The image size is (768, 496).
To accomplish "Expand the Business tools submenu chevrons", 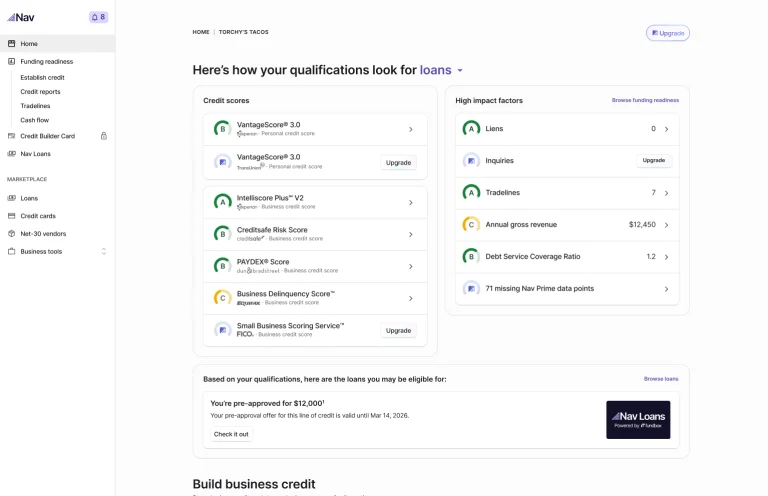I will pos(104,251).
